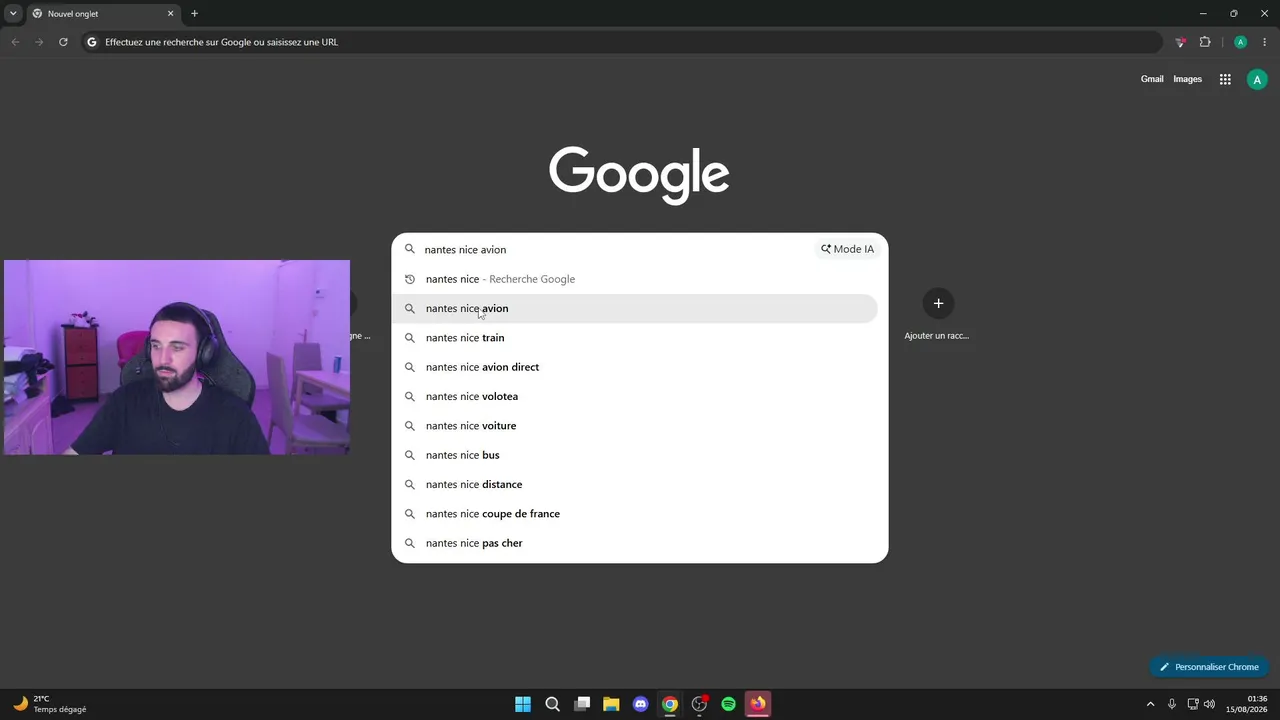Open the Google account avatar on the page
Viewport: 1280px width, 720px height.
(x=1257, y=80)
